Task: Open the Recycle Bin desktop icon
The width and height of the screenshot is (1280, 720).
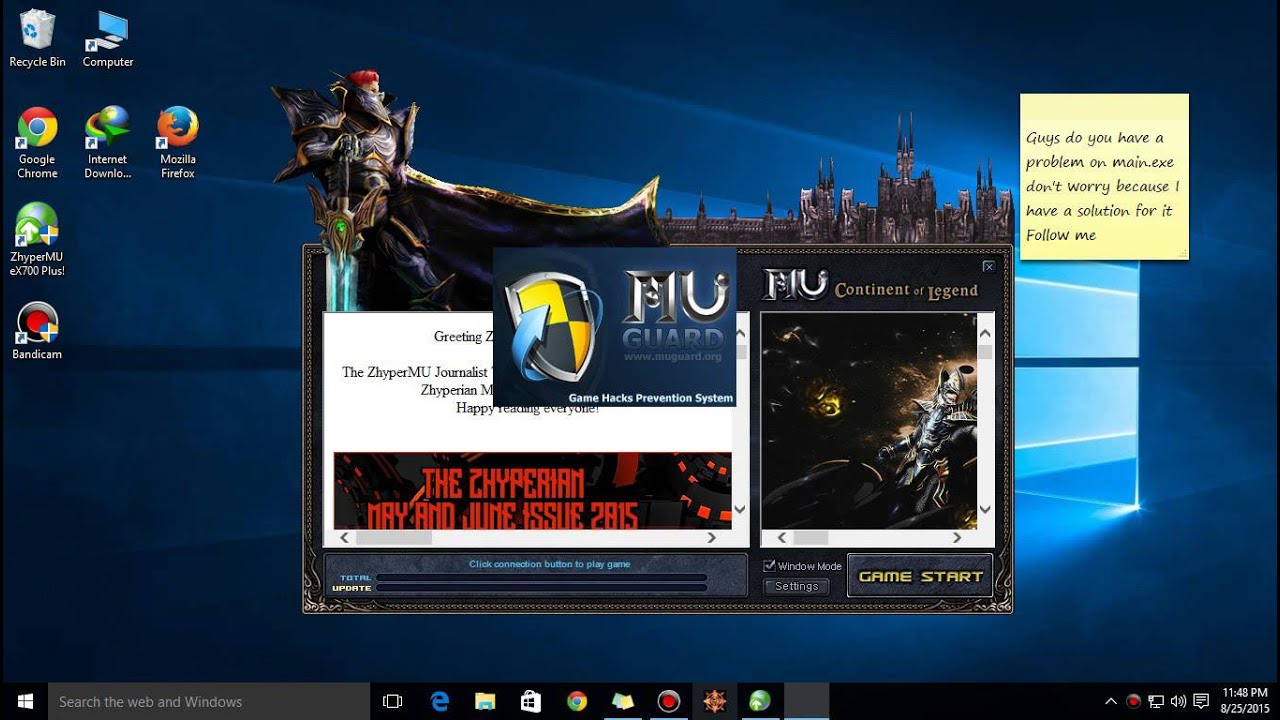Action: 37,40
